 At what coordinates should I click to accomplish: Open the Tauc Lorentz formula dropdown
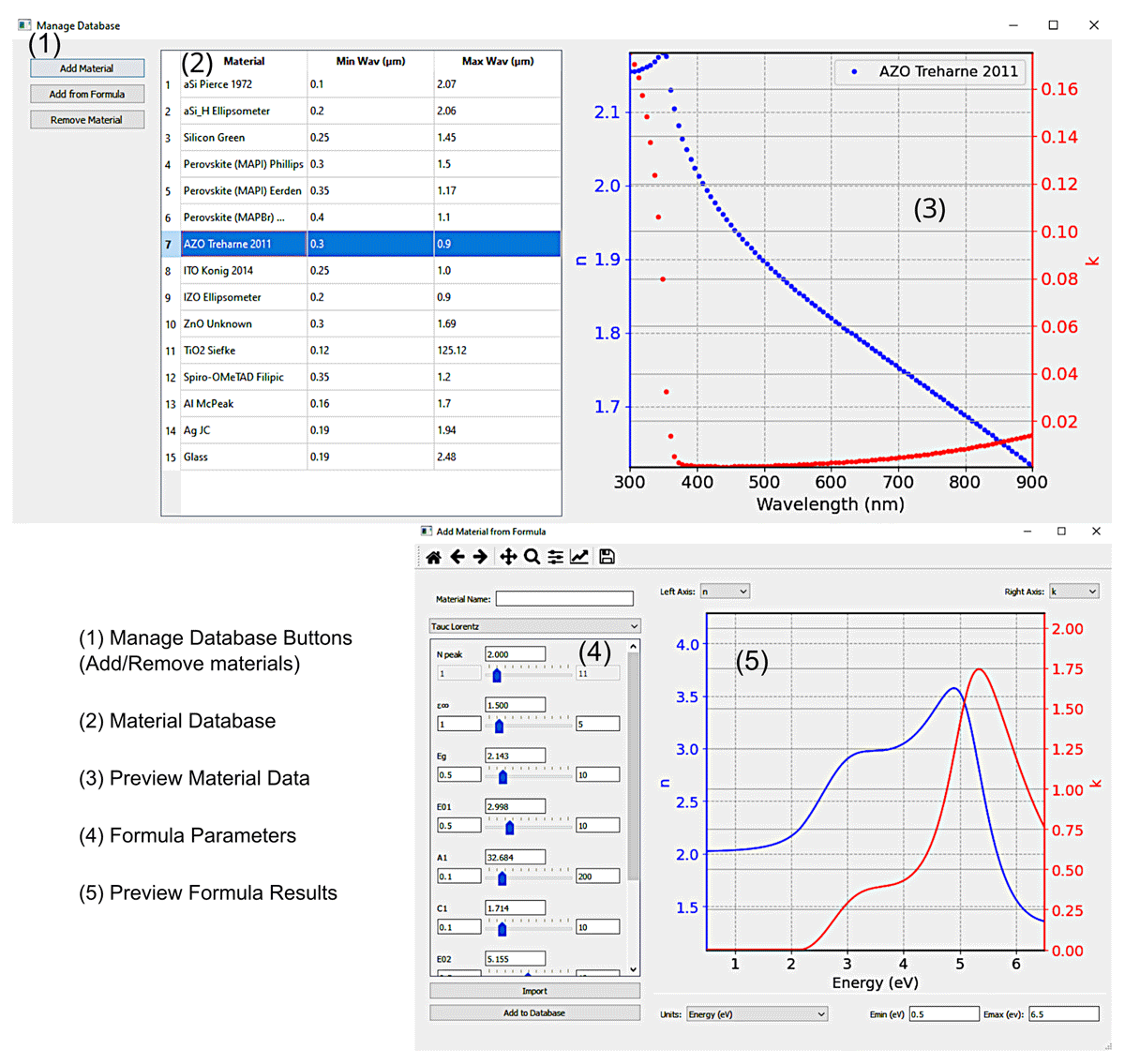click(534, 626)
